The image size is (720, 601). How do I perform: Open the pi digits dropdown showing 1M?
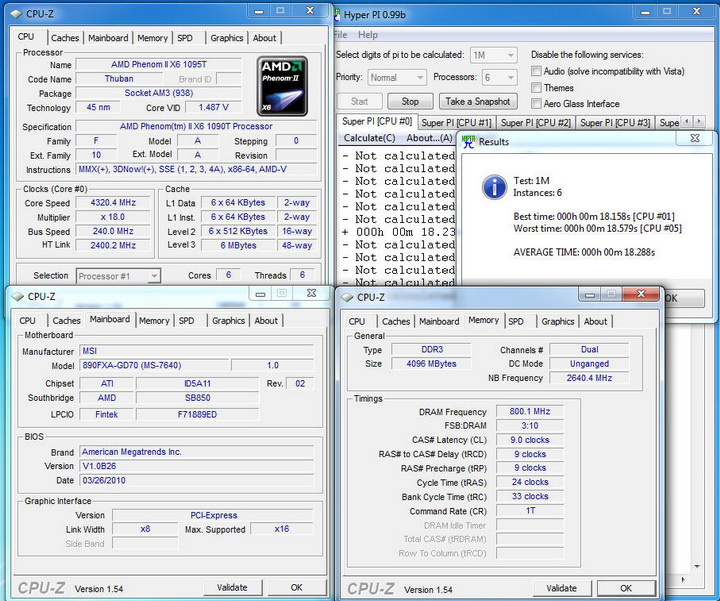coord(492,55)
